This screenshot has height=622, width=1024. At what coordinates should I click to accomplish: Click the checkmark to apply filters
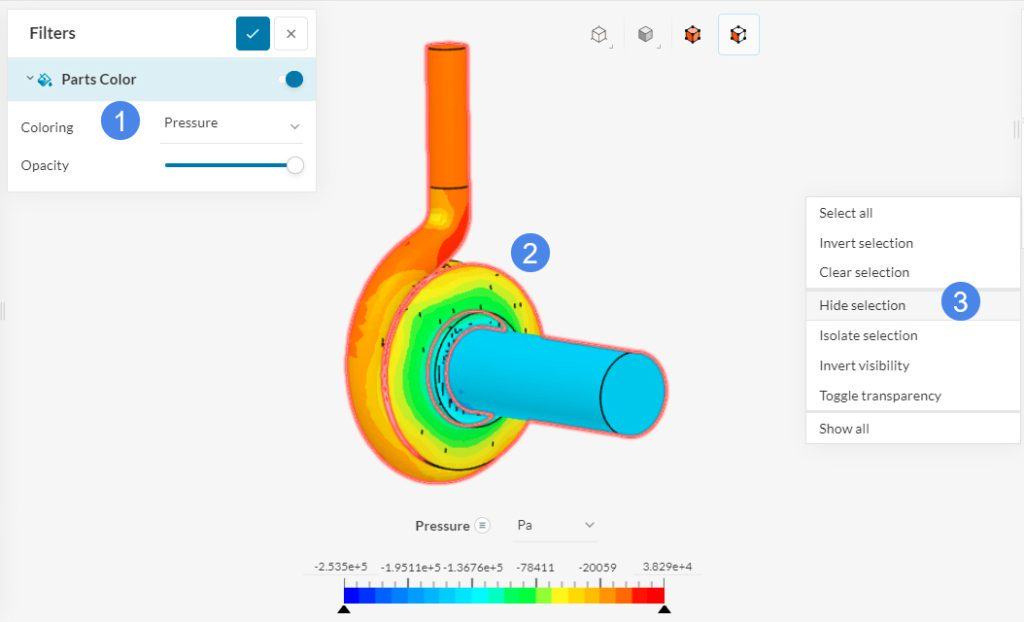252,33
